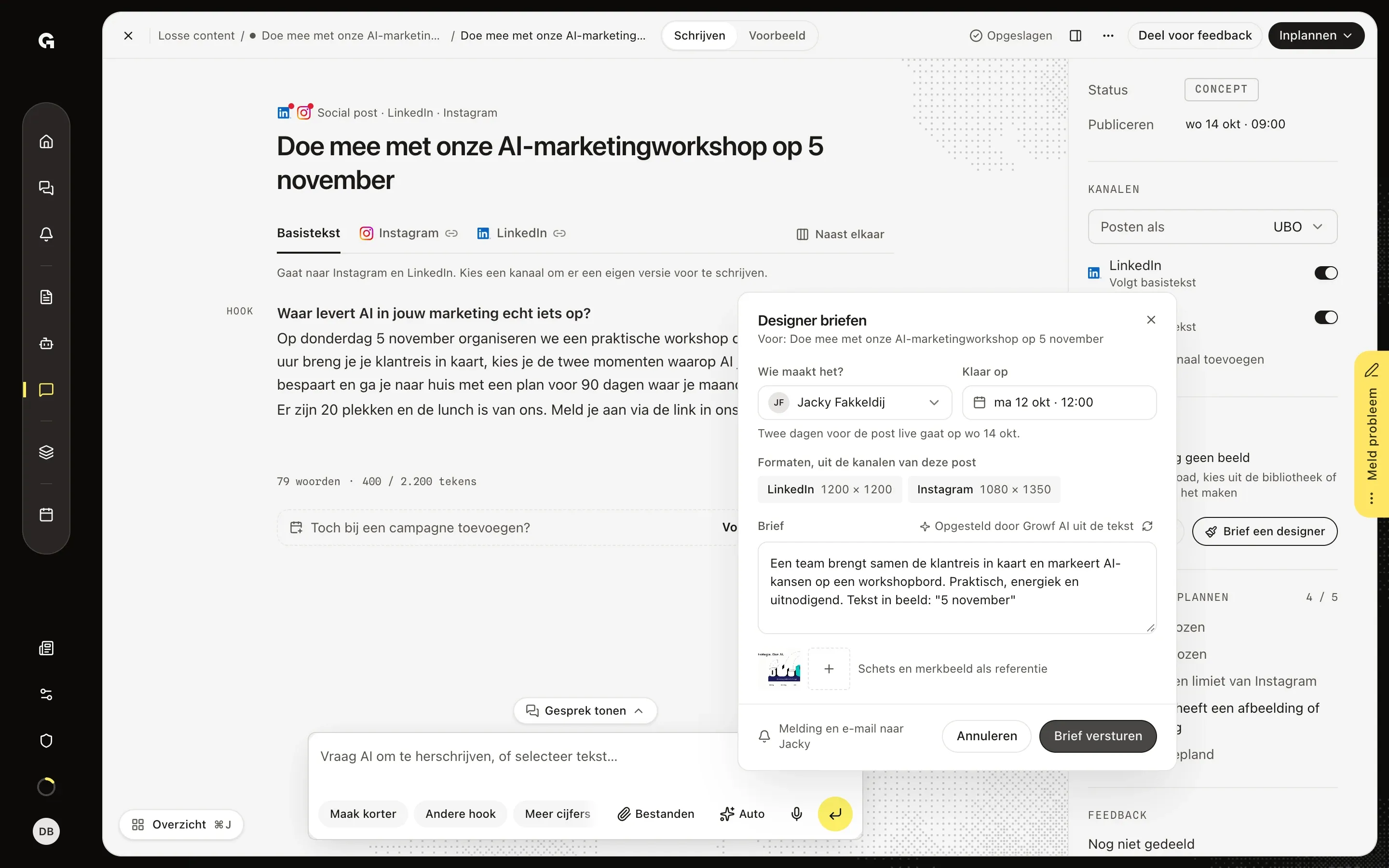Toggle the side panel layout icon
Screen dimensions: 1389x868
(1076, 36)
